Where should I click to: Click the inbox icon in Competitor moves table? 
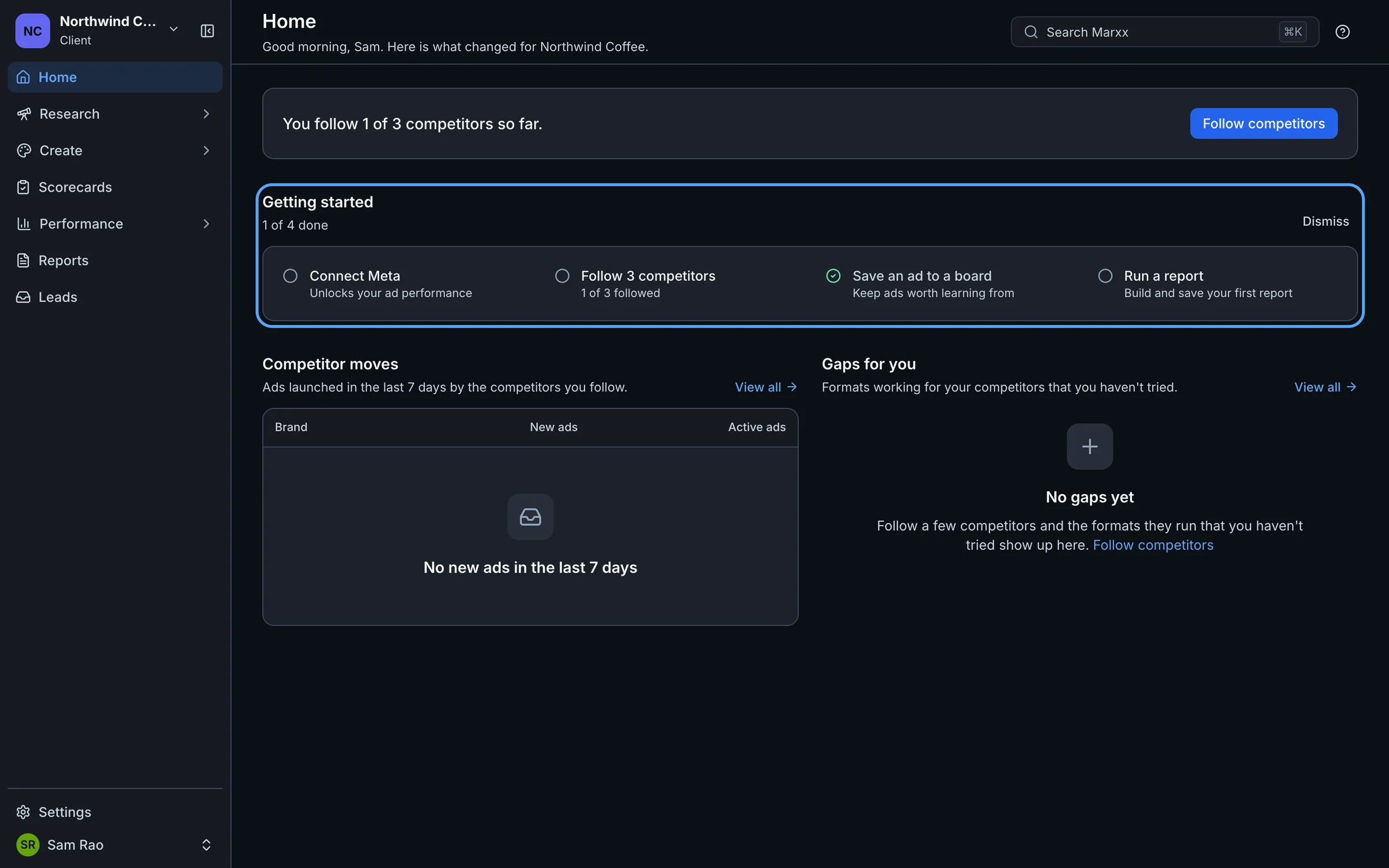click(530, 517)
